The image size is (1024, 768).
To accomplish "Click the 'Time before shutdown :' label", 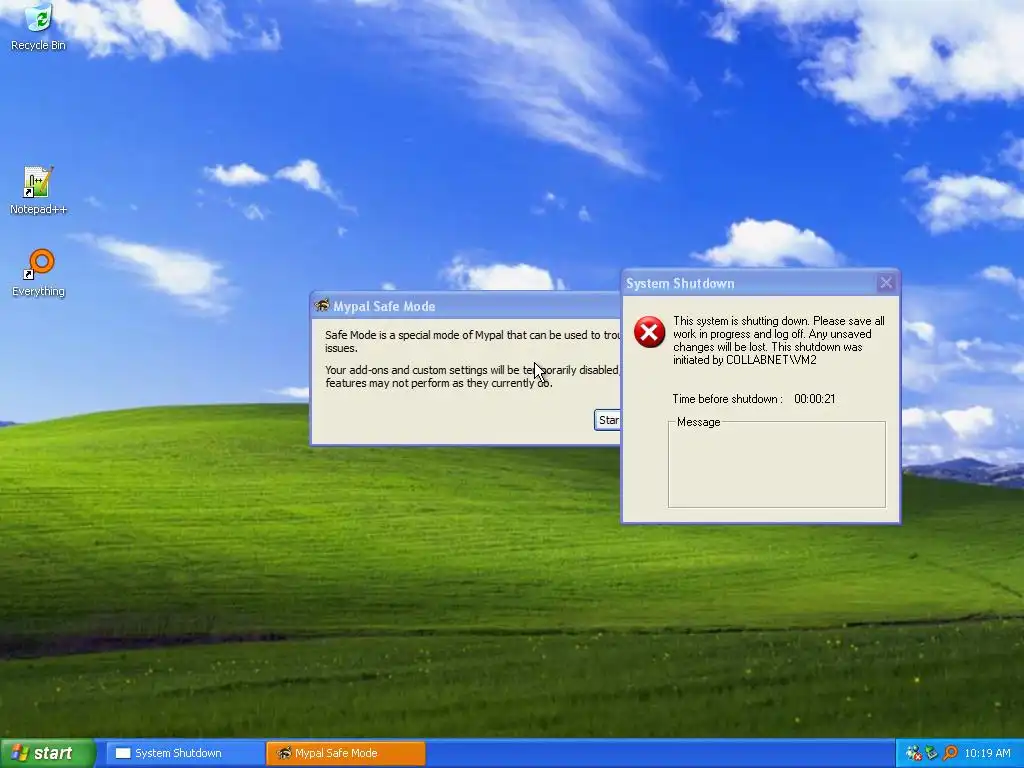I will (728, 399).
